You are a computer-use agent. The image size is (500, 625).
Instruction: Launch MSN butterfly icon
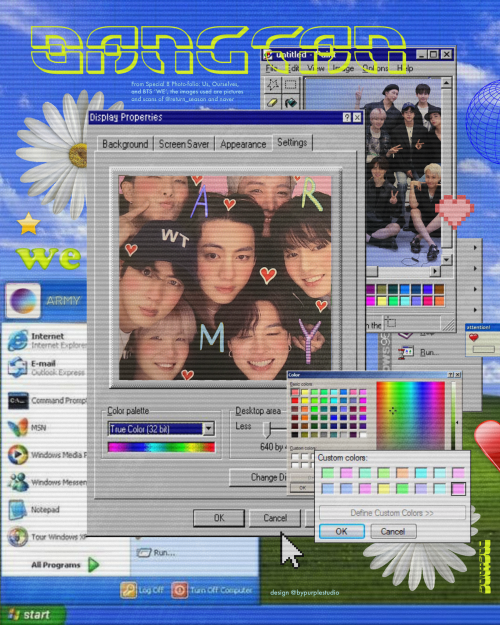click(18, 427)
